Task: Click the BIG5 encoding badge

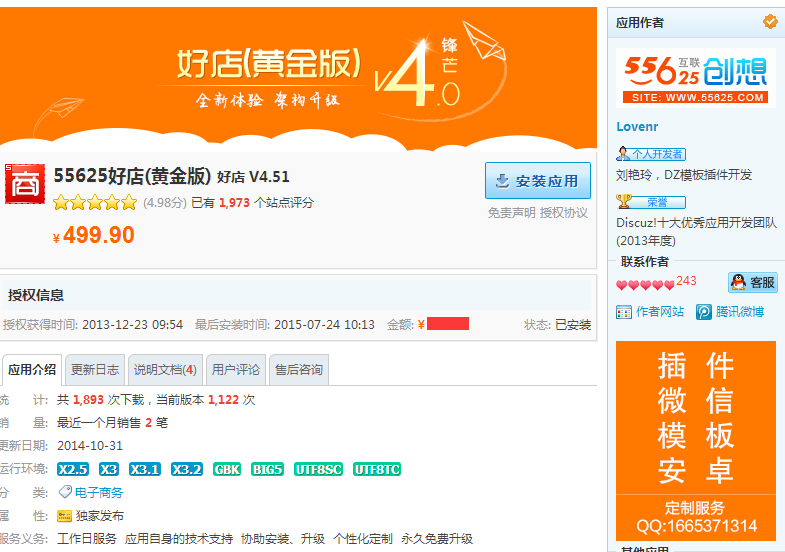Action: [x=267, y=469]
